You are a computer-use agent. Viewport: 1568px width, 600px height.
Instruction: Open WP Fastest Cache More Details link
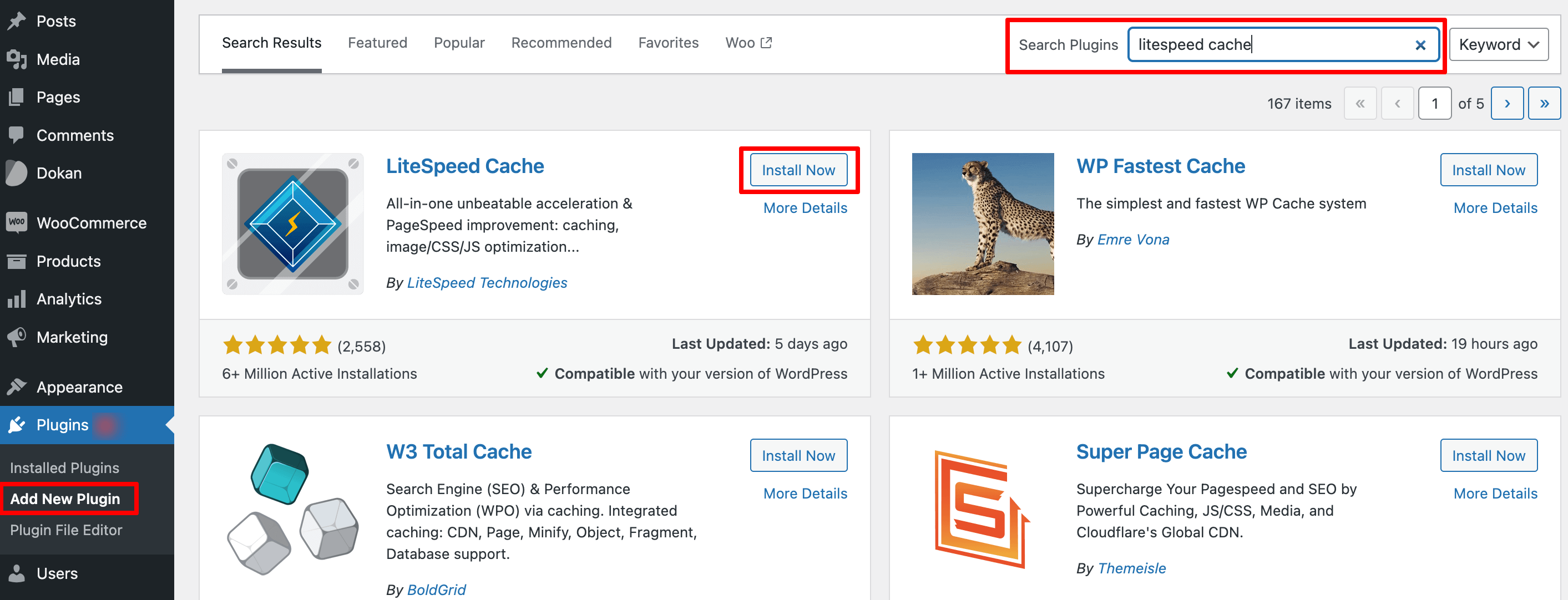click(1495, 207)
